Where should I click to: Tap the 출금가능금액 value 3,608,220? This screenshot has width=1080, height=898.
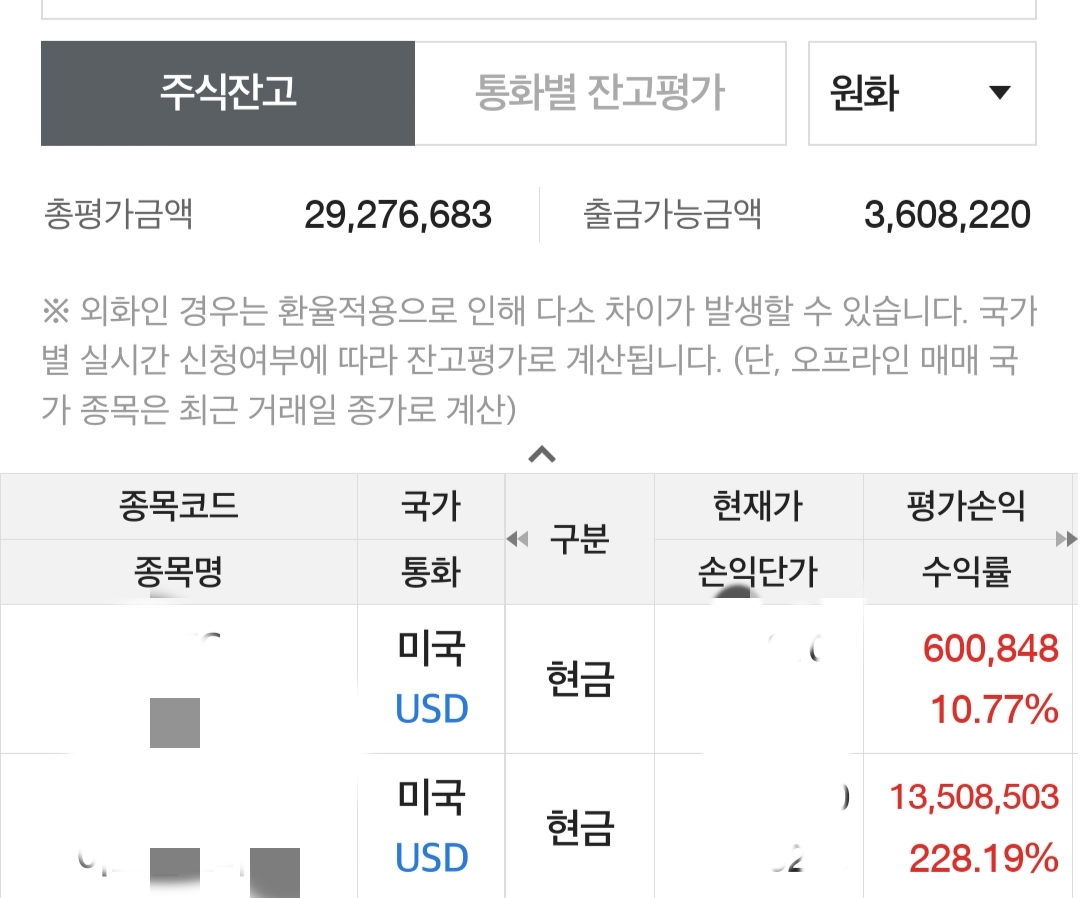(947, 215)
